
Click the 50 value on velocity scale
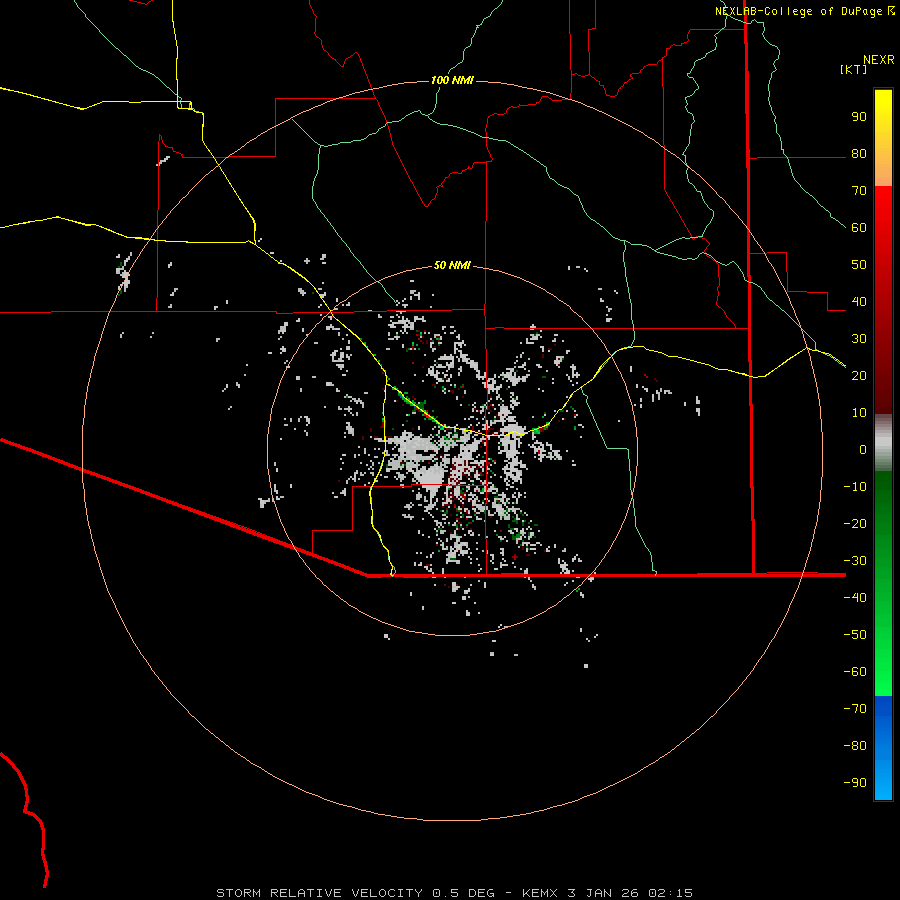coord(859,265)
